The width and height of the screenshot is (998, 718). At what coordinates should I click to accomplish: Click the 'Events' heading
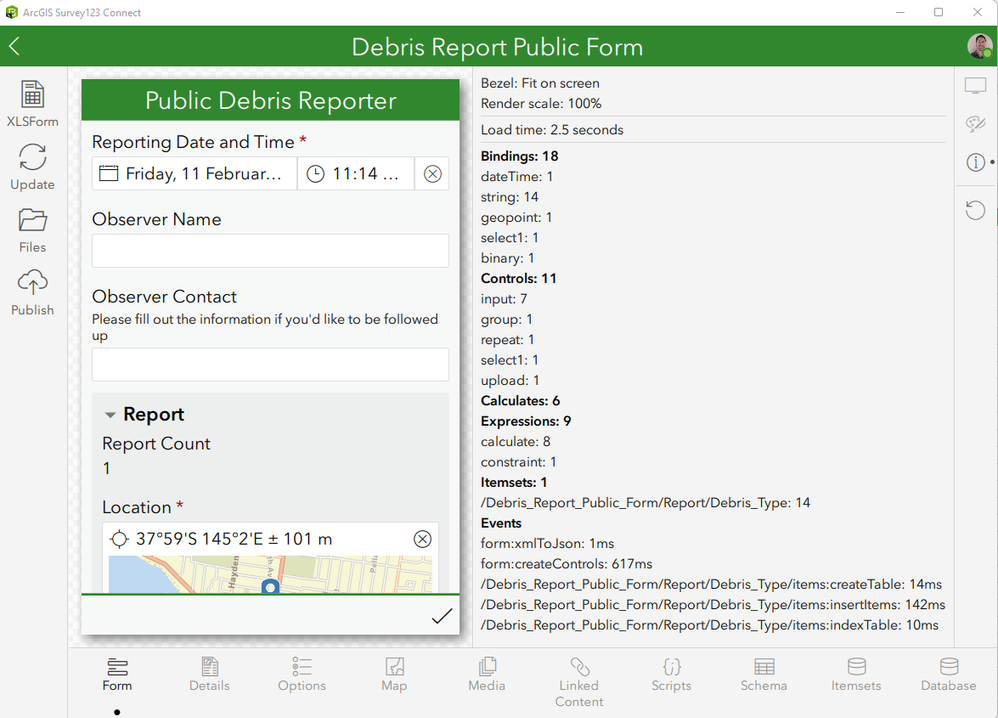coord(501,523)
